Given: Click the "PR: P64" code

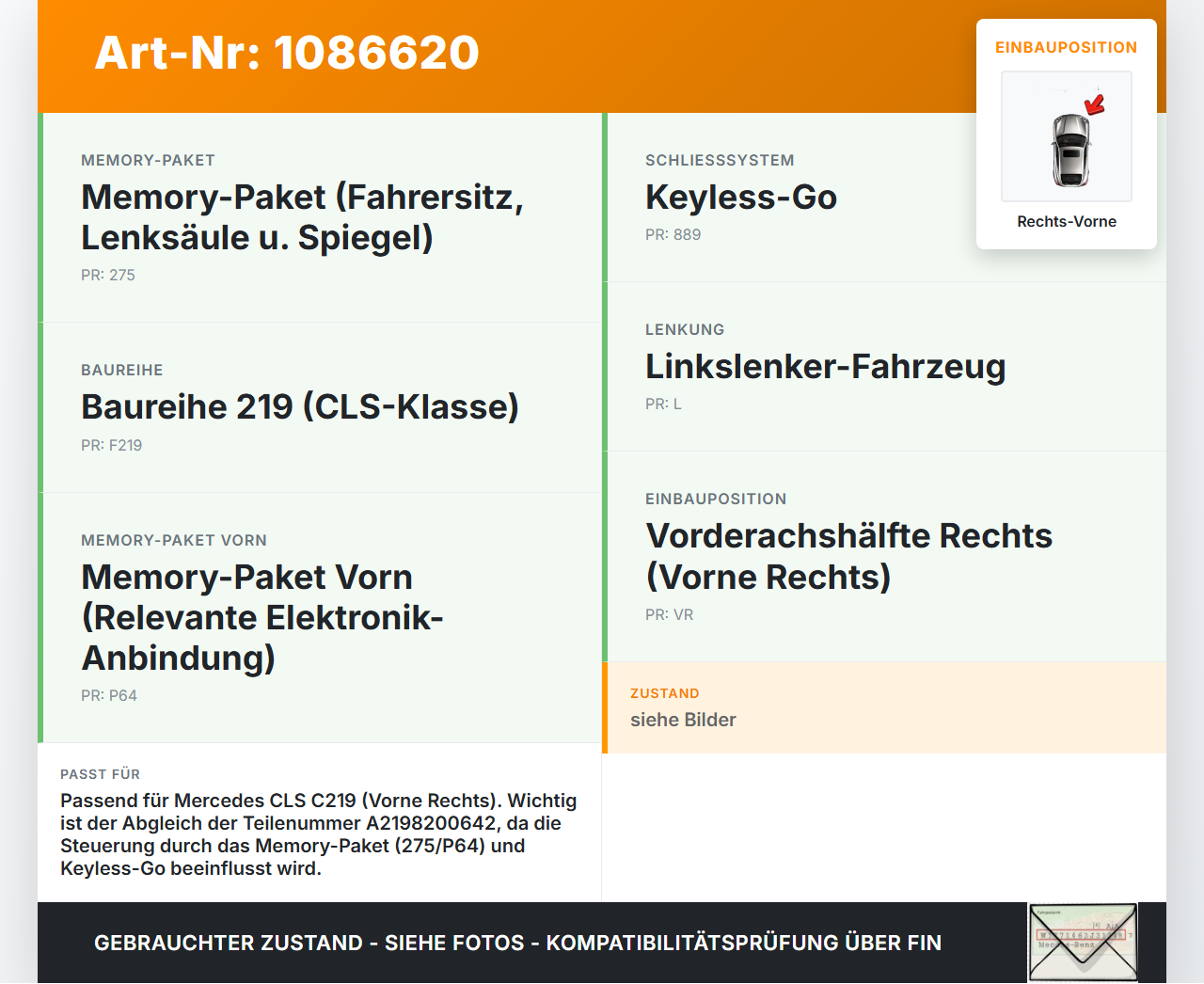Looking at the screenshot, I should (109, 695).
